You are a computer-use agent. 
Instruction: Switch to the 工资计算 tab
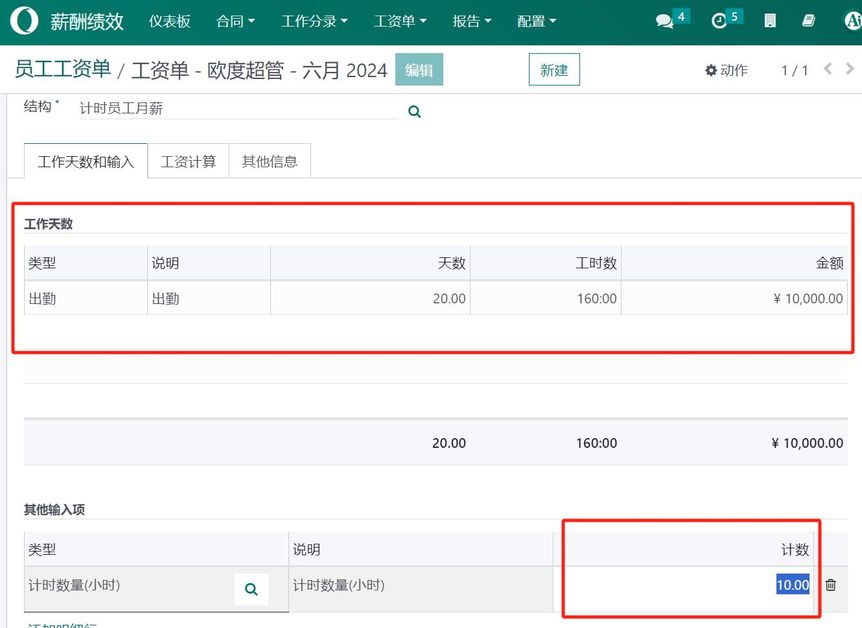(188, 161)
